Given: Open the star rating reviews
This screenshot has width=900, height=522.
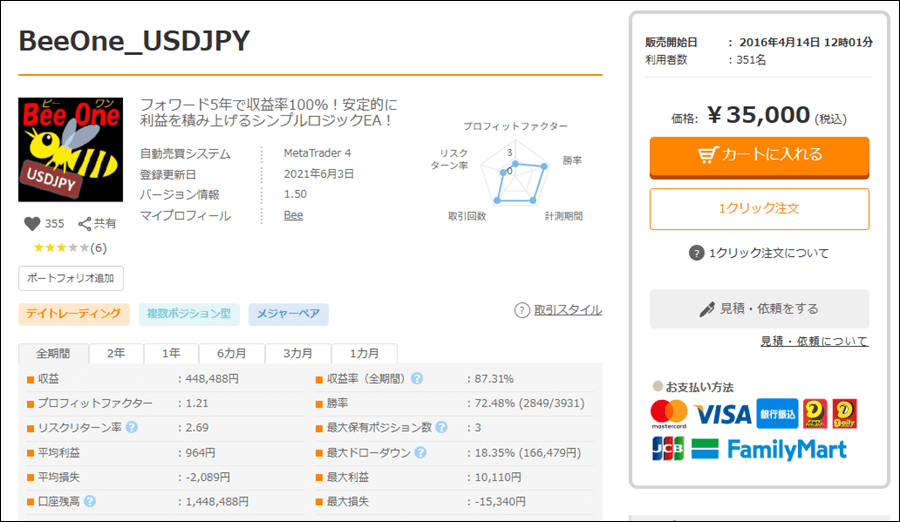Looking at the screenshot, I should coord(70,247).
